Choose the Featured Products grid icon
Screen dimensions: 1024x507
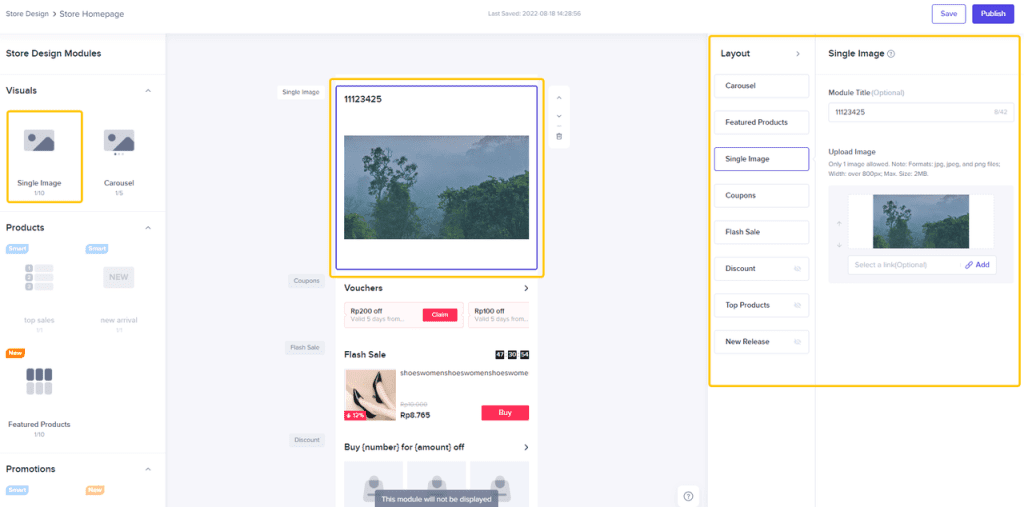coord(39,382)
